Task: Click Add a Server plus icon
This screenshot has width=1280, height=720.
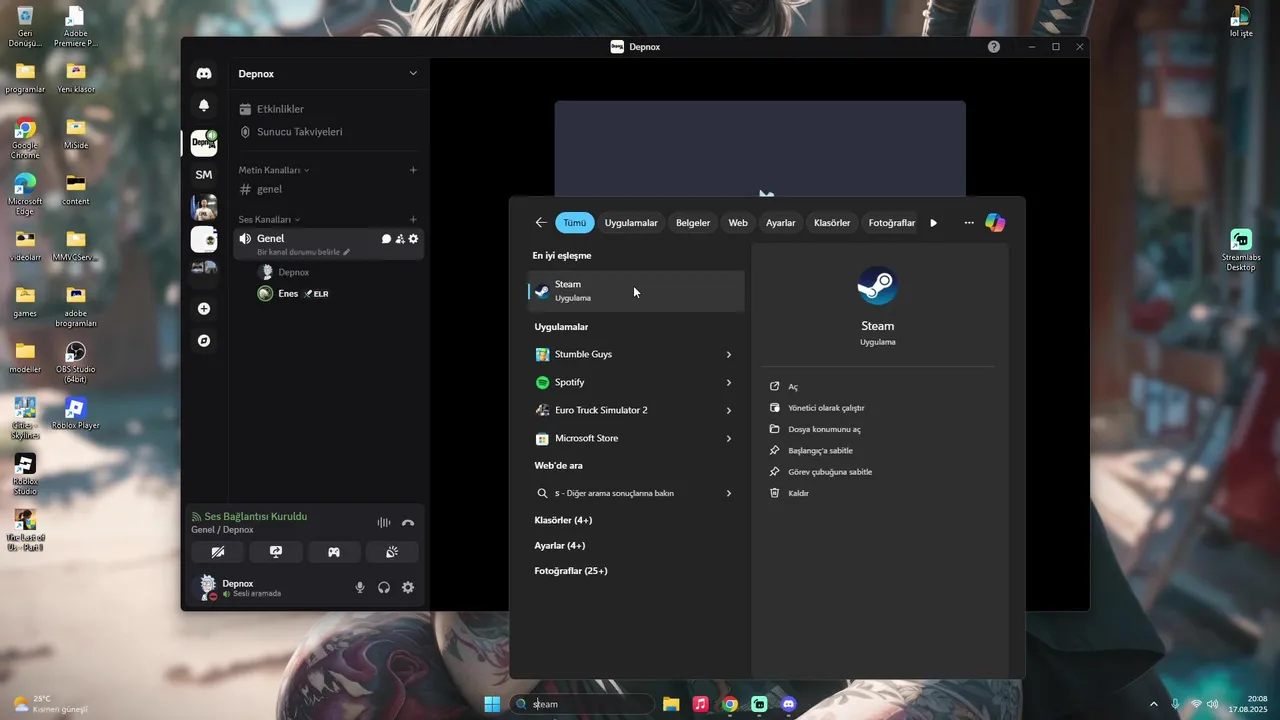Action: (x=204, y=309)
